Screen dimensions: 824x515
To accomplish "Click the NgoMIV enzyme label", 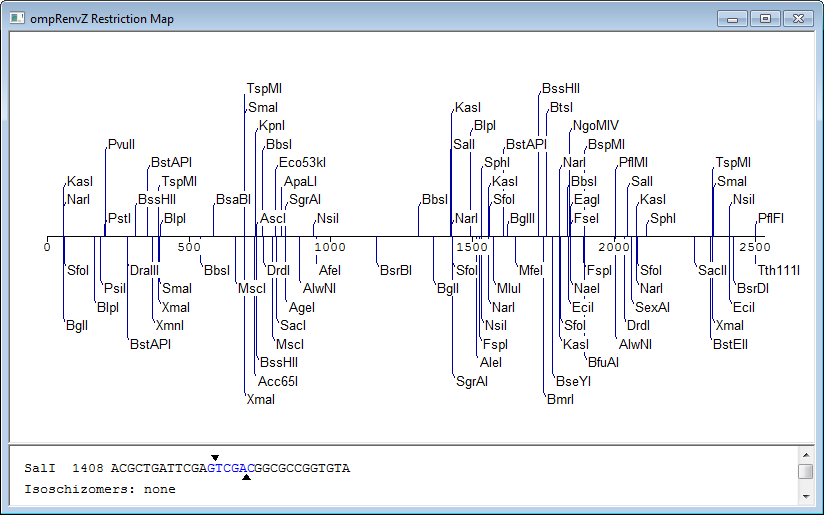I will click(x=596, y=126).
